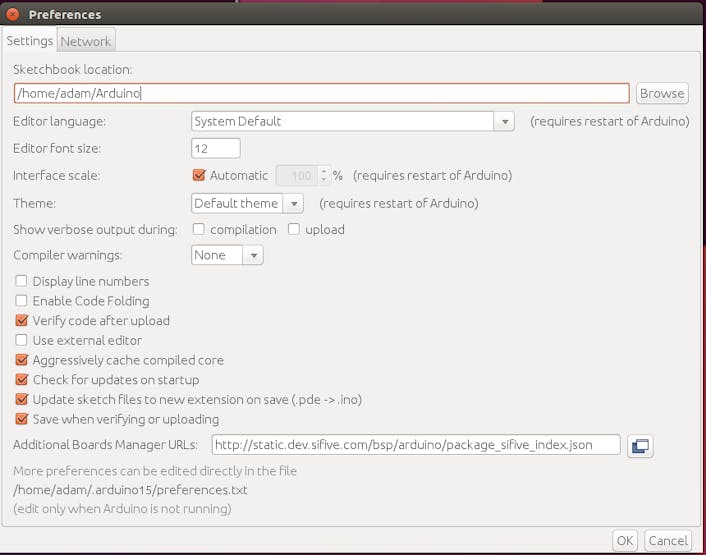706x555 pixels.
Task: Click the Browse button for the sketchbook location
Action: point(662,93)
